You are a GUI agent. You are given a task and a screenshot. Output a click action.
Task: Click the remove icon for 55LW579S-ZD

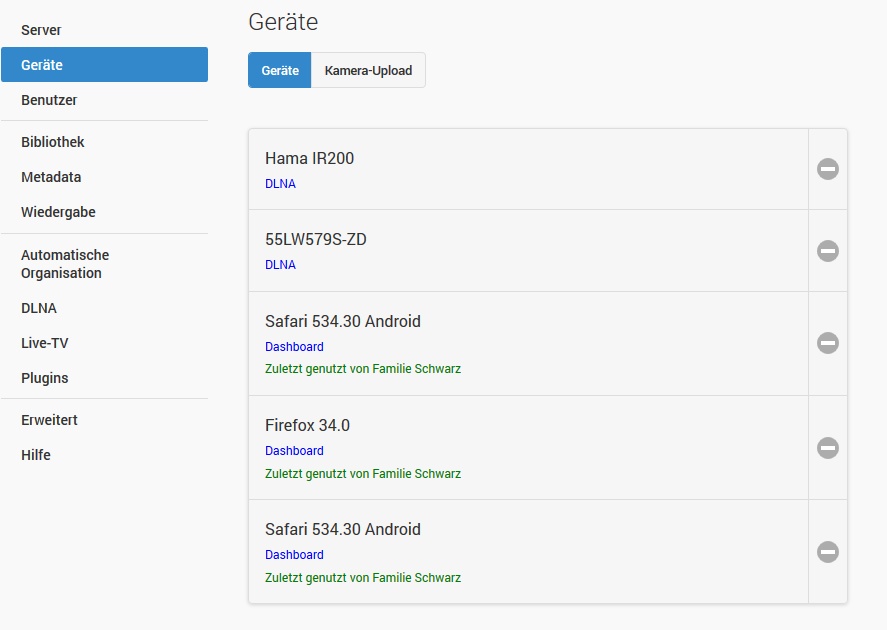827,251
